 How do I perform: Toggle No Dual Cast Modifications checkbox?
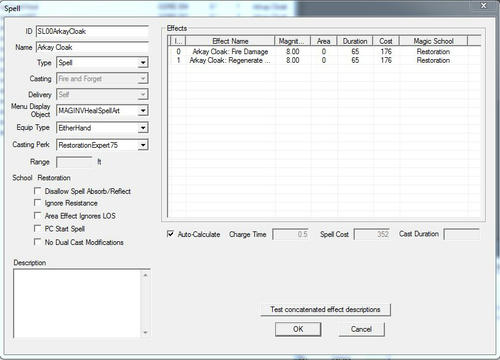(37, 242)
